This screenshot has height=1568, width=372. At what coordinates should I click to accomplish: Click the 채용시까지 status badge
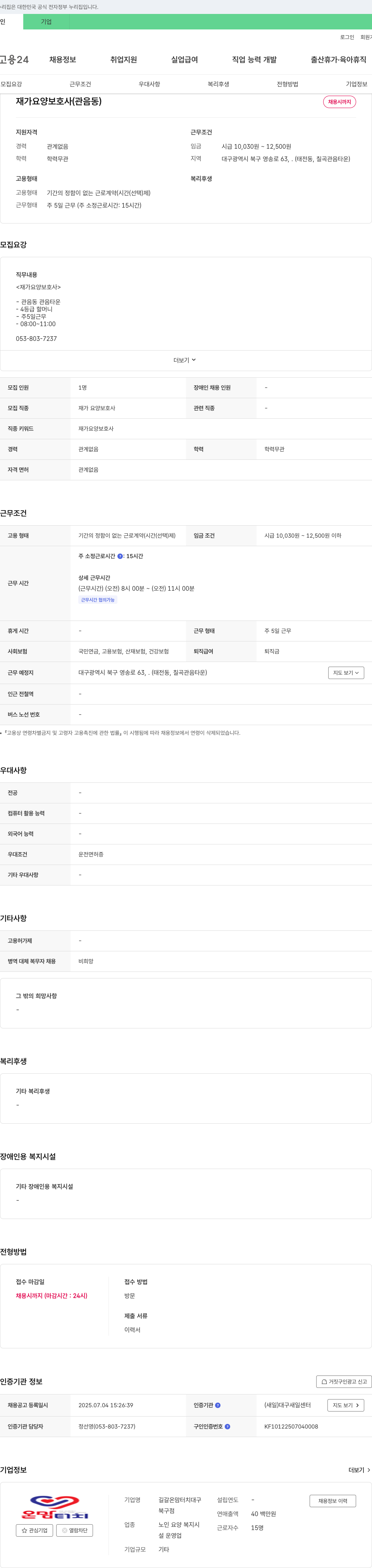point(339,101)
